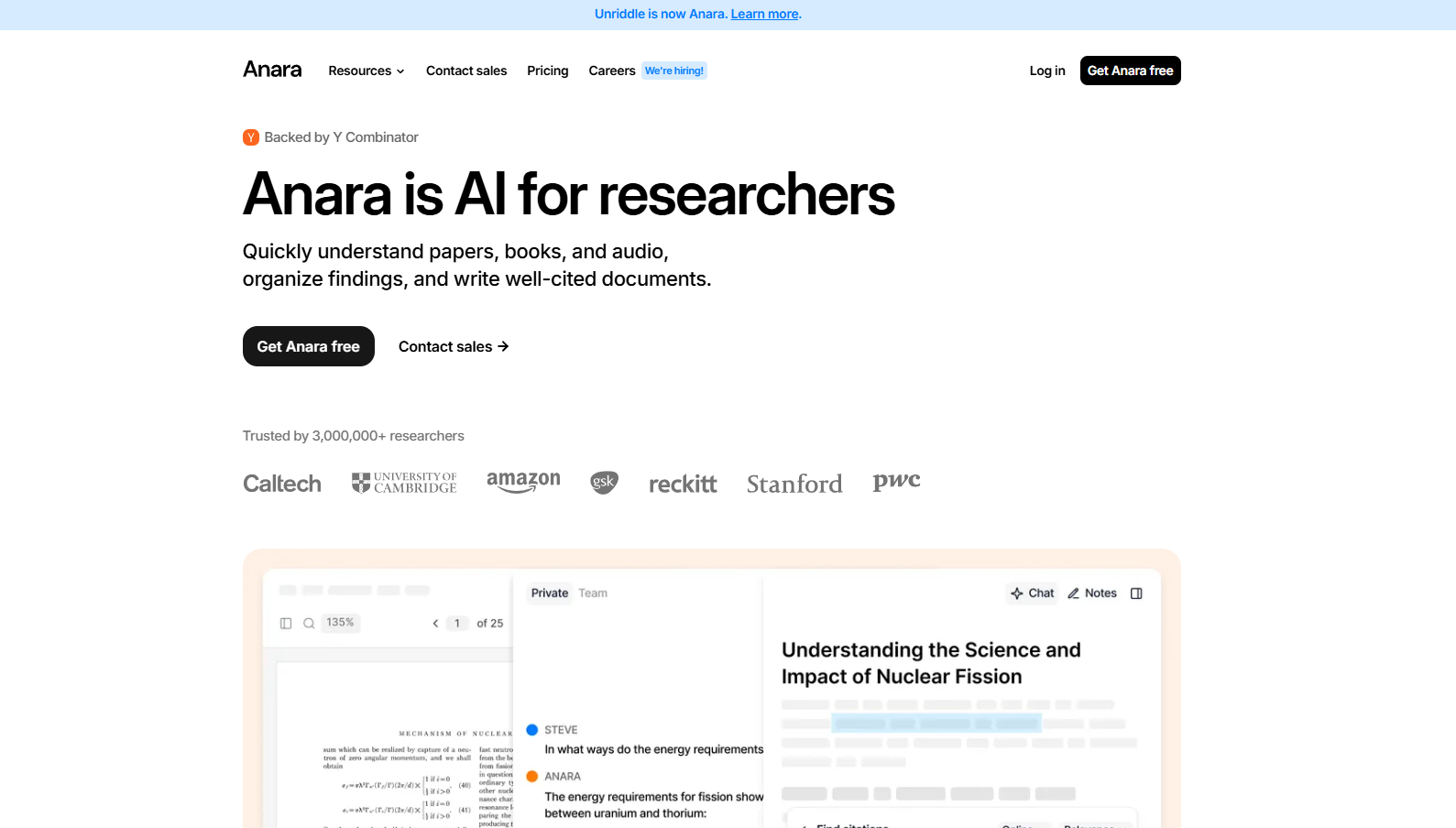This screenshot has width=1456, height=828.
Task: Click the Log in link
Action: [1046, 71]
